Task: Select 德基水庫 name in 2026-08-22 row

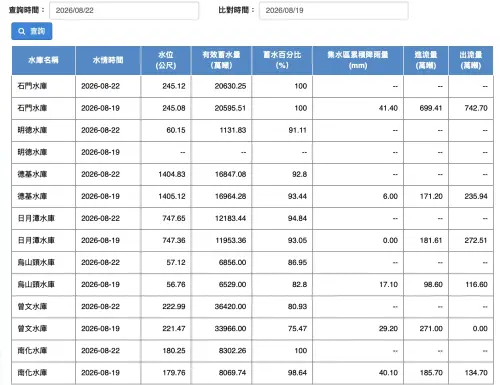Action: pos(32,174)
